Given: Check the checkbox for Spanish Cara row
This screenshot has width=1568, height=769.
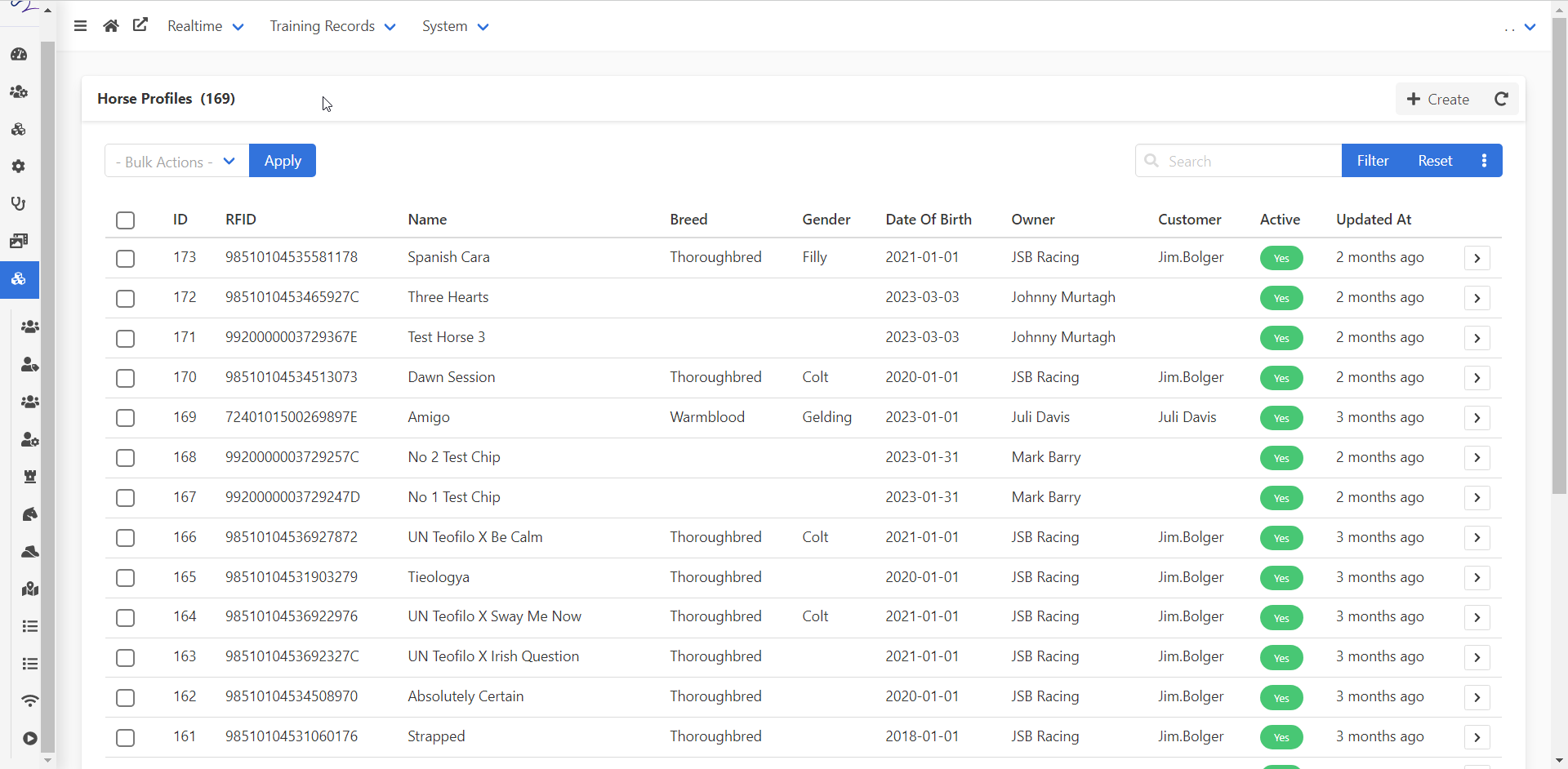Looking at the screenshot, I should point(125,259).
